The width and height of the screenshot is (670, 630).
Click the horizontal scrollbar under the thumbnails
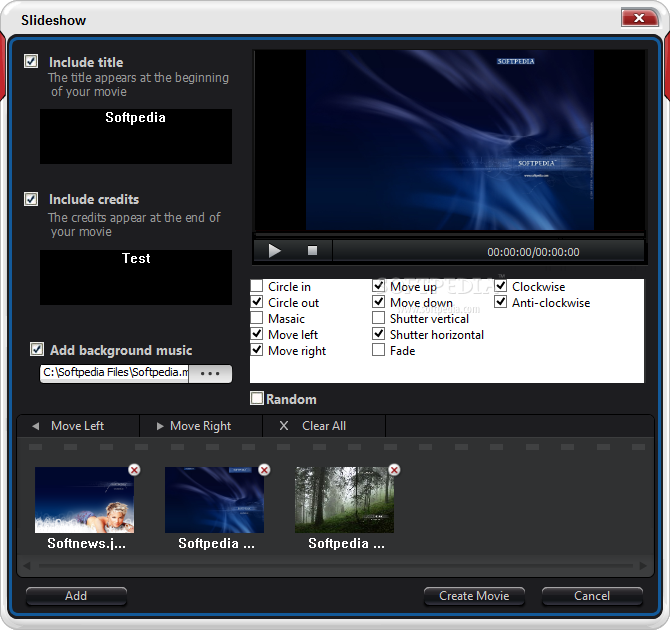335,566
